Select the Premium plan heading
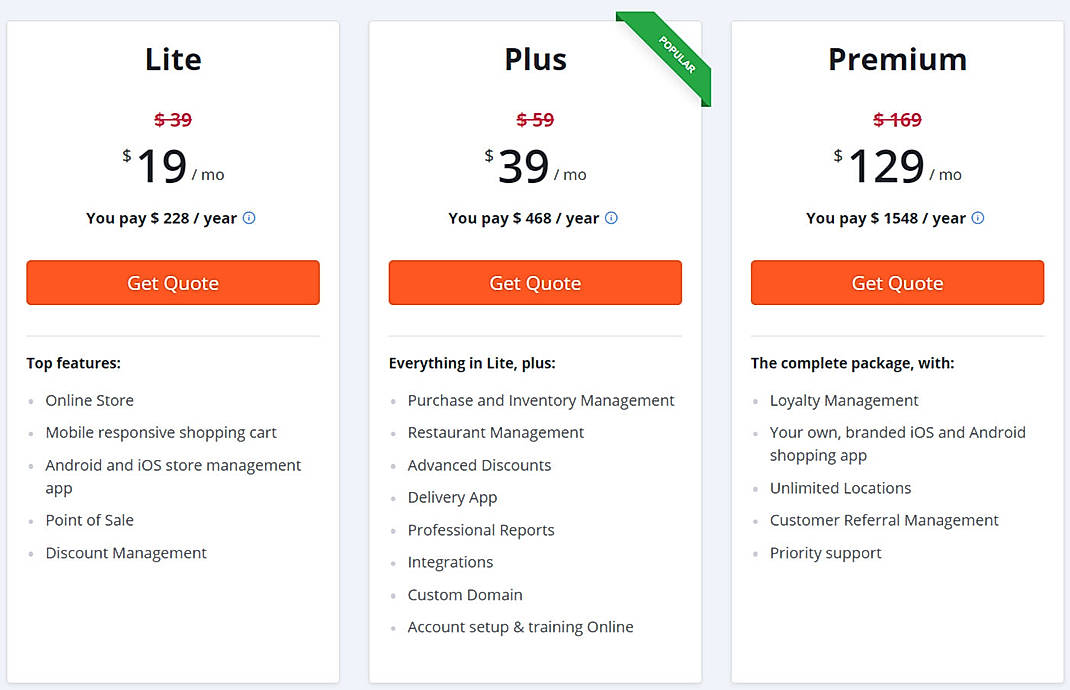 click(x=897, y=59)
